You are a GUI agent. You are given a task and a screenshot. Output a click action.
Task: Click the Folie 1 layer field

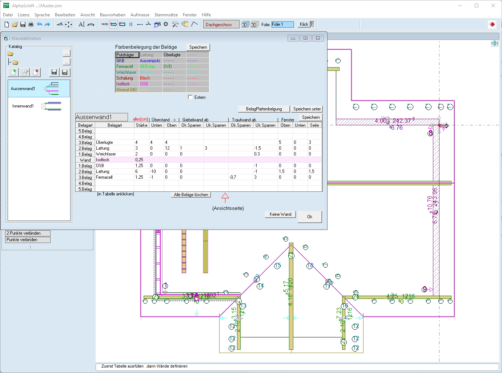[282, 24]
